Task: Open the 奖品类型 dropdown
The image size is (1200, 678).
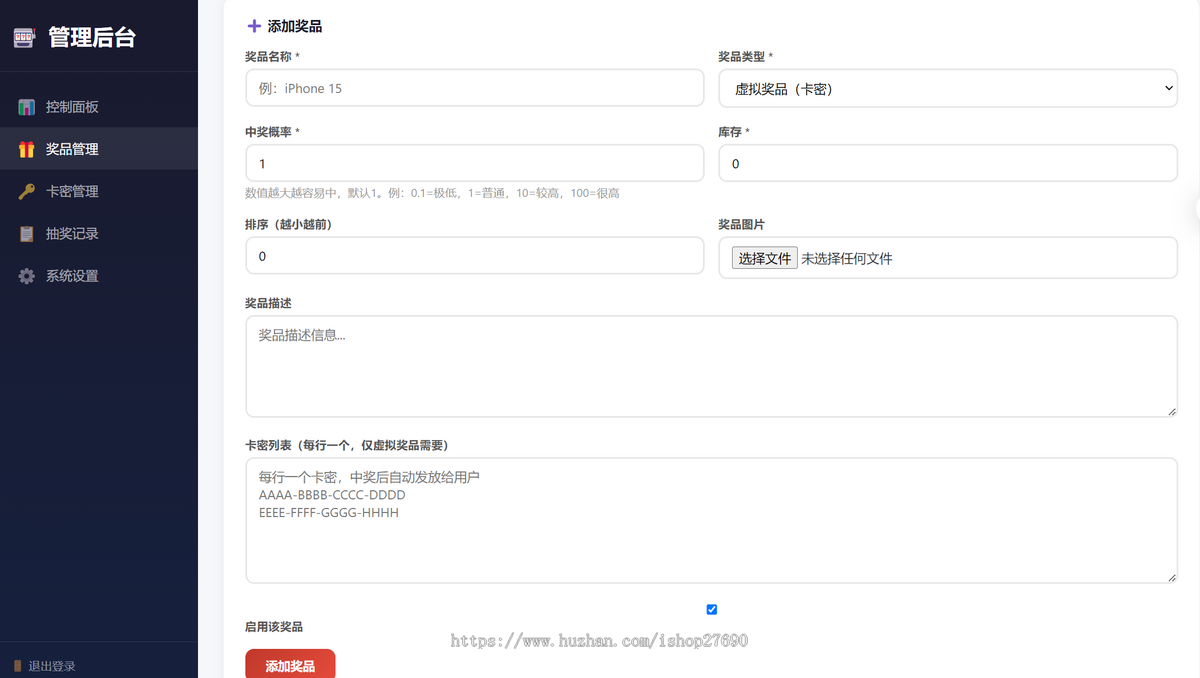Action: [948, 88]
